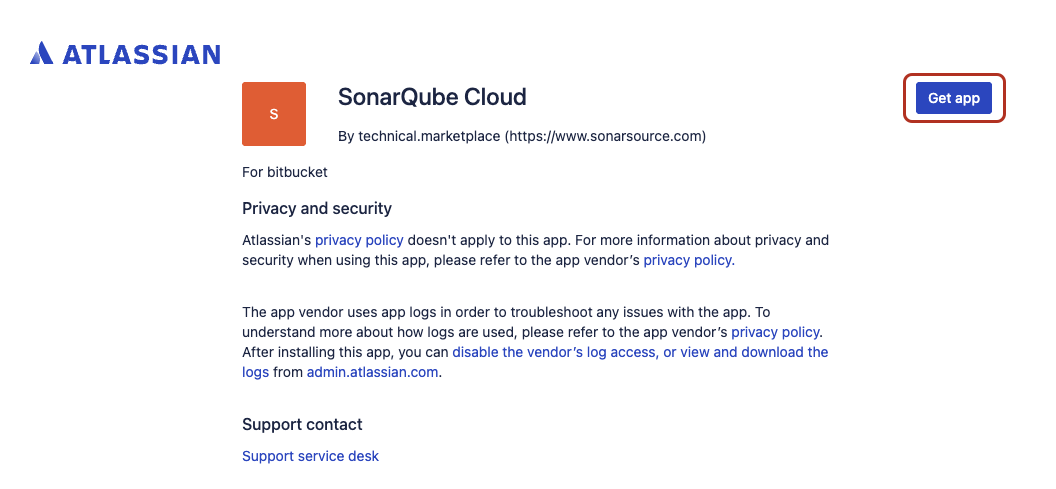The height and width of the screenshot is (489, 1056).
Task: Click the For bitbucket label
Action: coord(285,172)
